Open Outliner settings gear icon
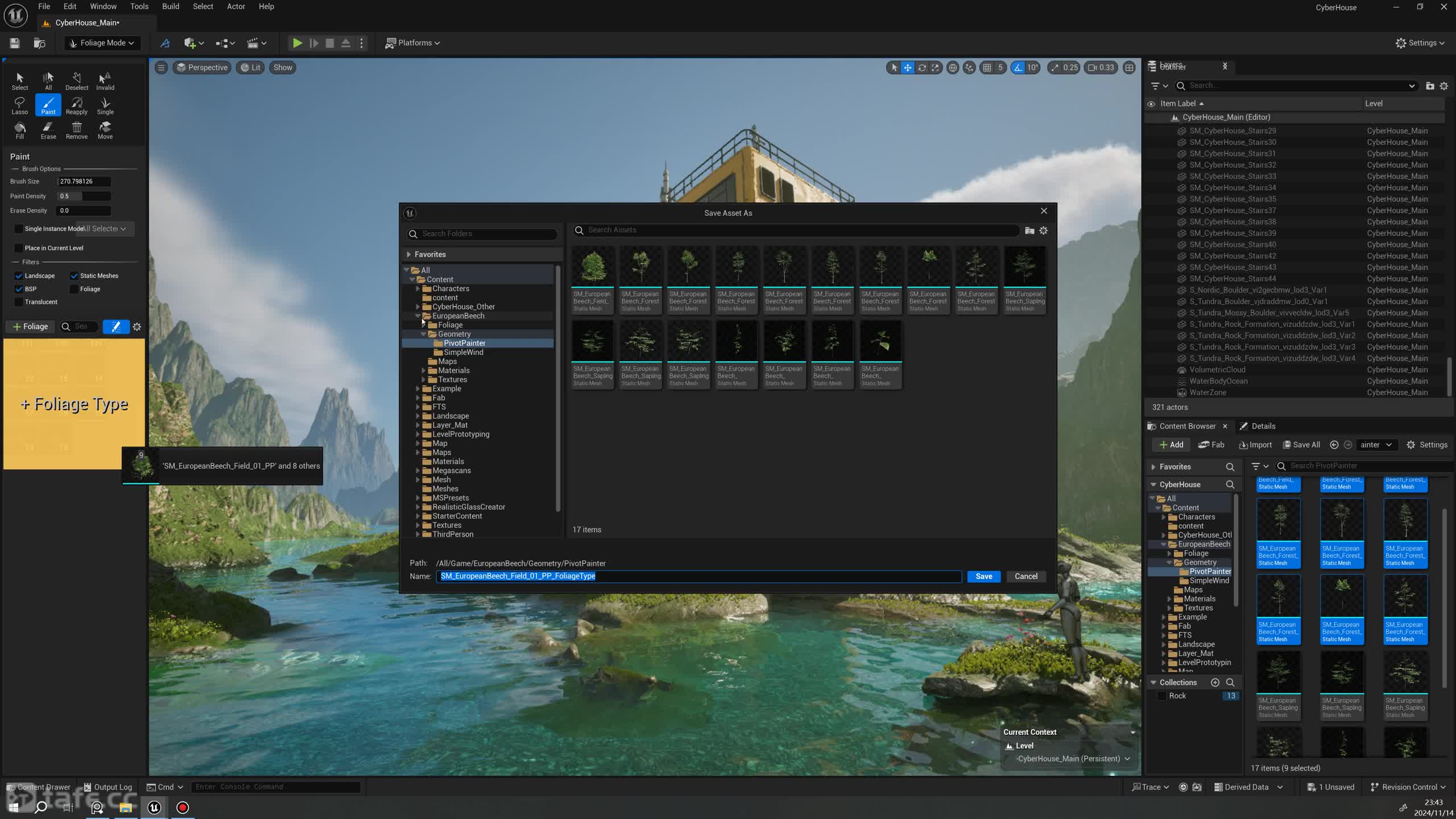Screen dimensions: 1456x819 coord(1443,86)
